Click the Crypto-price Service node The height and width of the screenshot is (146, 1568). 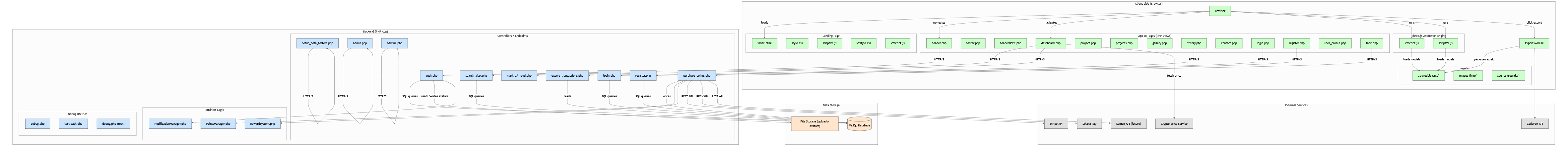point(1174,123)
